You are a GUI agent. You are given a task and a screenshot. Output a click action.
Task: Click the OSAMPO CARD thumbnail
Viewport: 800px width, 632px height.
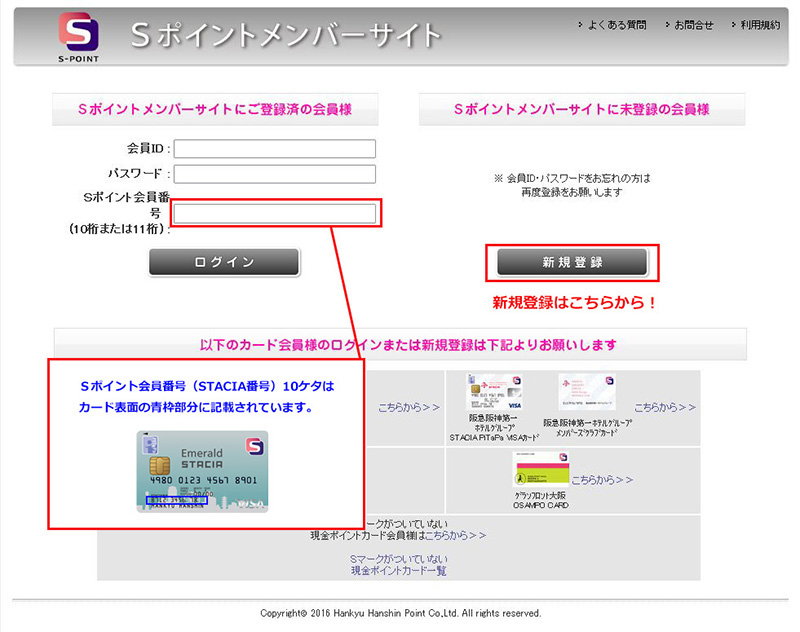click(x=540, y=473)
